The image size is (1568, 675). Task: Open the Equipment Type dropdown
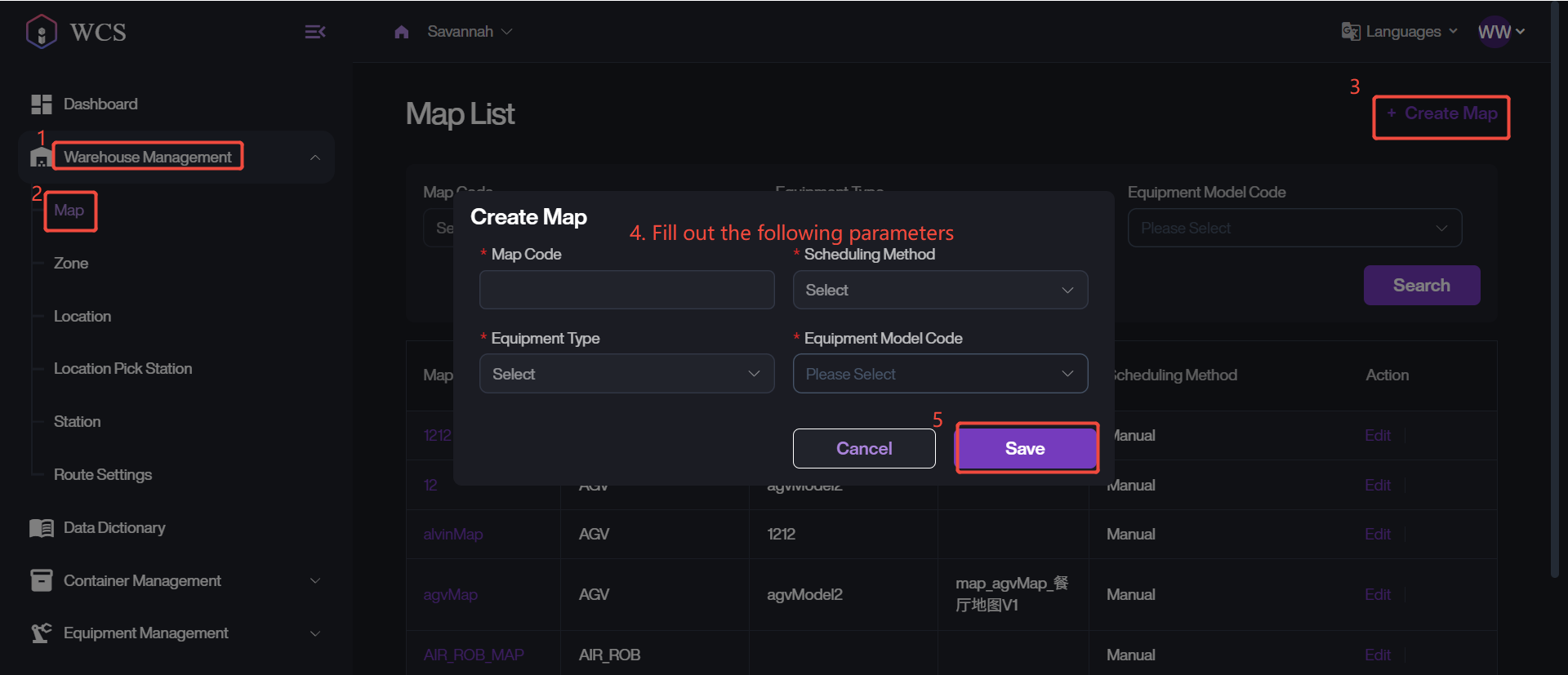pyautogui.click(x=626, y=374)
